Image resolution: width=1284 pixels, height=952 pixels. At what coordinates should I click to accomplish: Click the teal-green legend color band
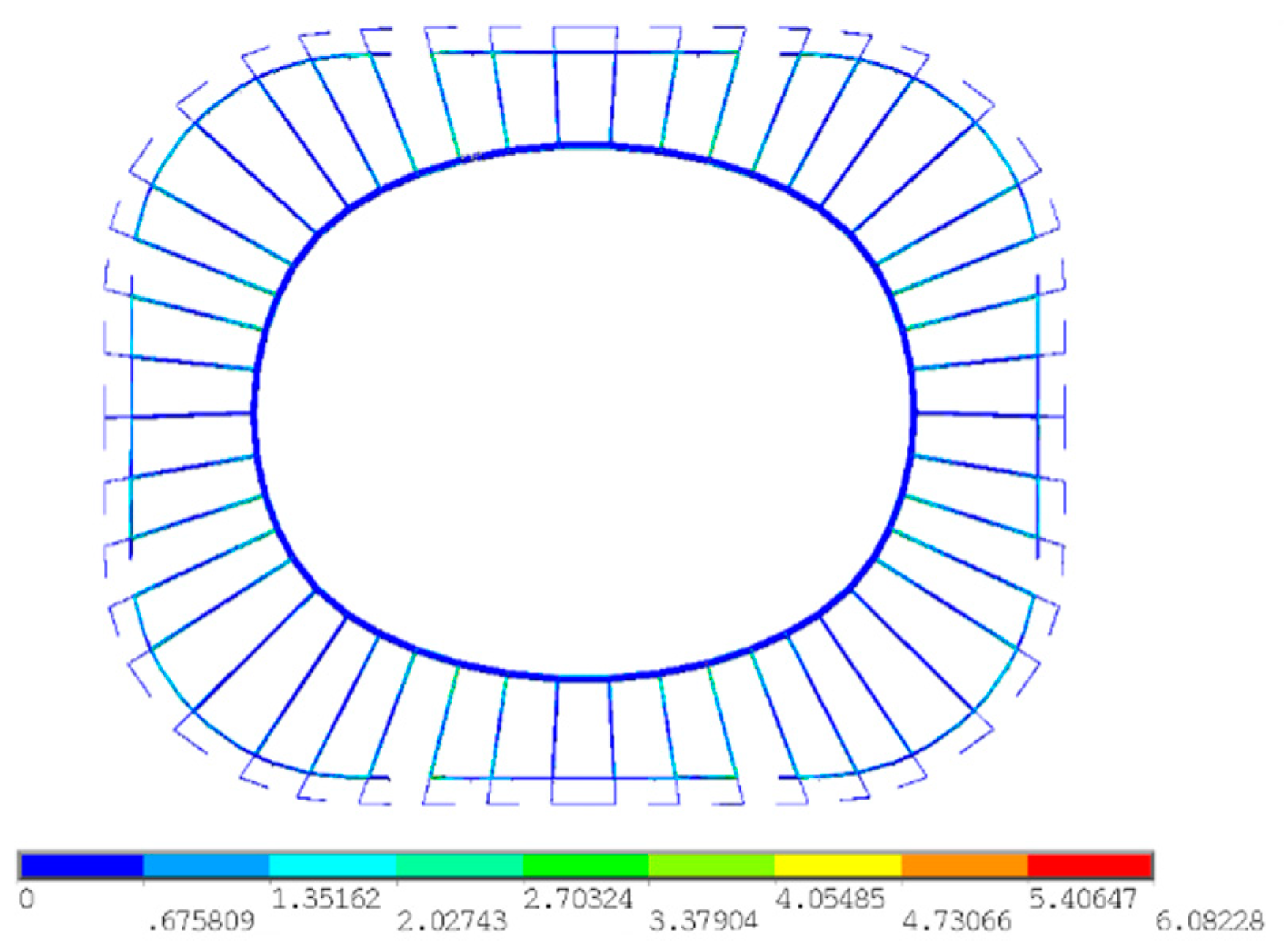[x=459, y=866]
